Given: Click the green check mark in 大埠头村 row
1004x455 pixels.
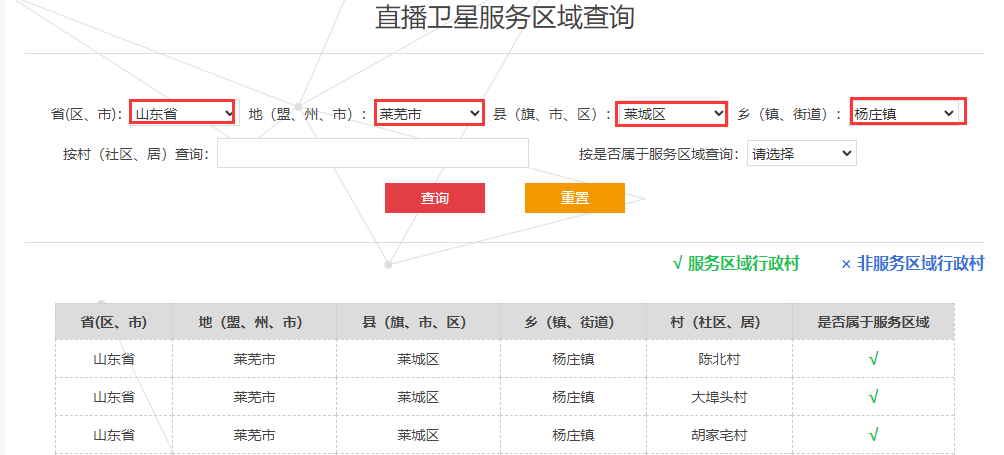Looking at the screenshot, I should [873, 397].
